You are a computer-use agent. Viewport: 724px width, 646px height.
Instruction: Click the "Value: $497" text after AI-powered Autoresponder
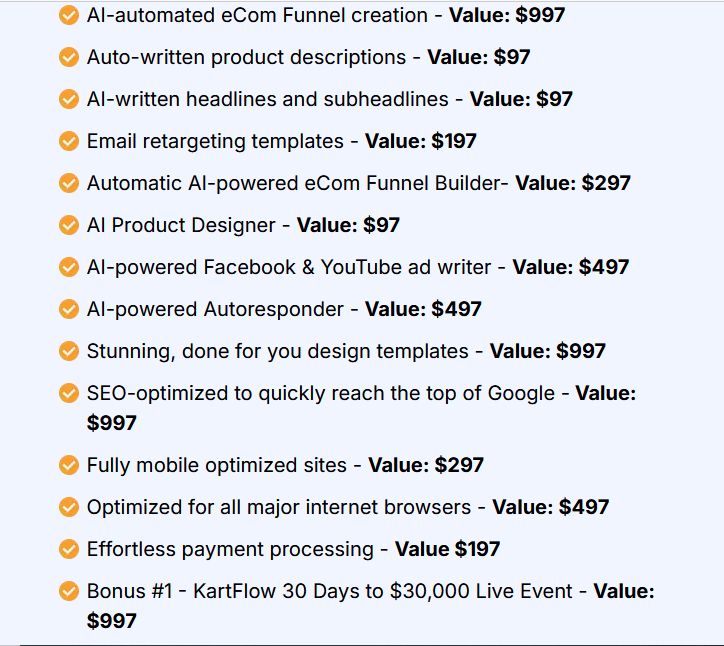pos(423,309)
